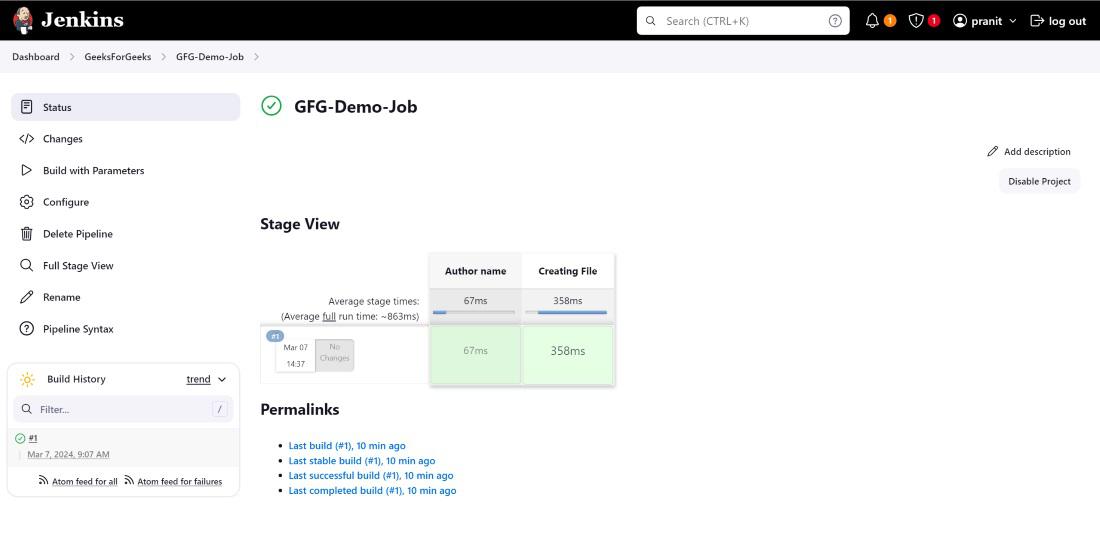Click the Creating File average time progress bar
Image resolution: width=1100 pixels, height=534 pixels.
click(x=568, y=312)
